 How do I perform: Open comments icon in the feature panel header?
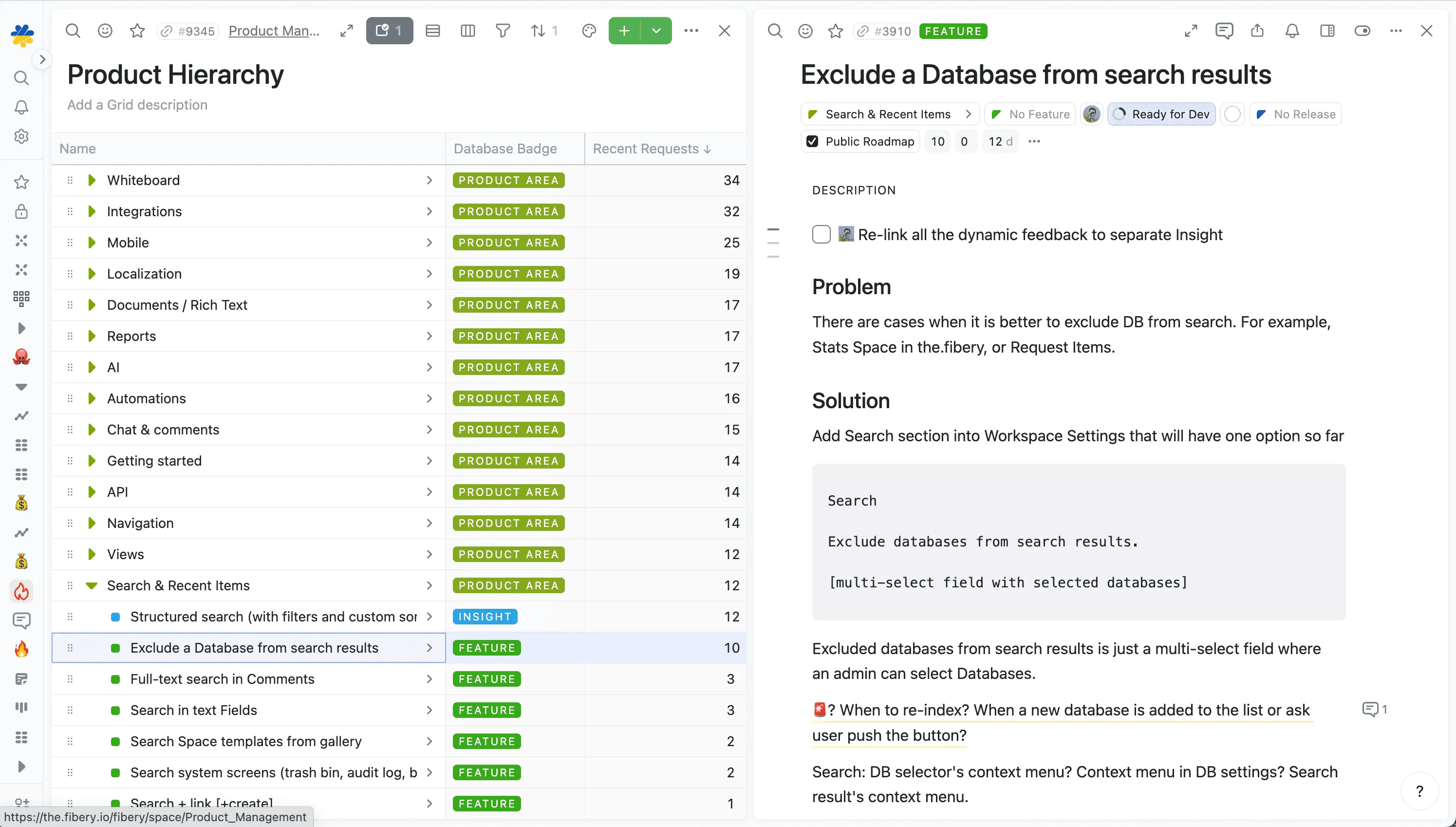(1224, 31)
